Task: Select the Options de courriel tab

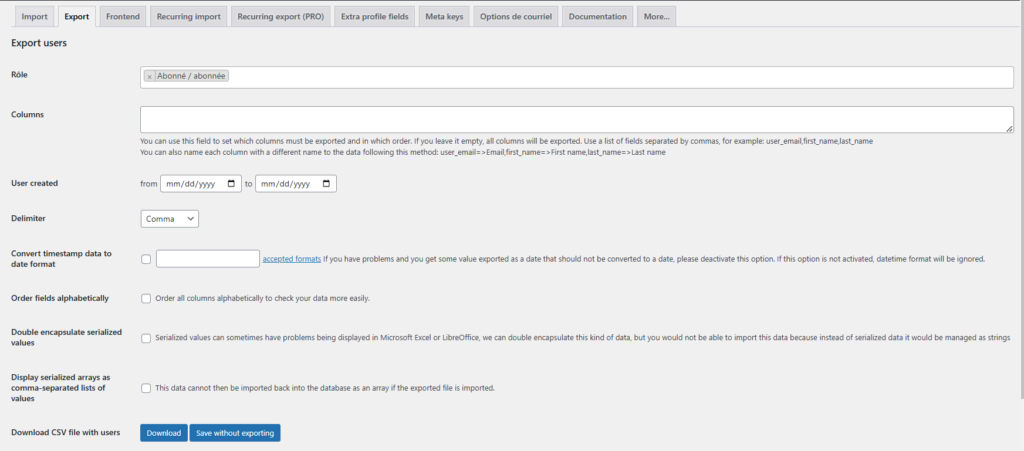Action: click(x=515, y=17)
